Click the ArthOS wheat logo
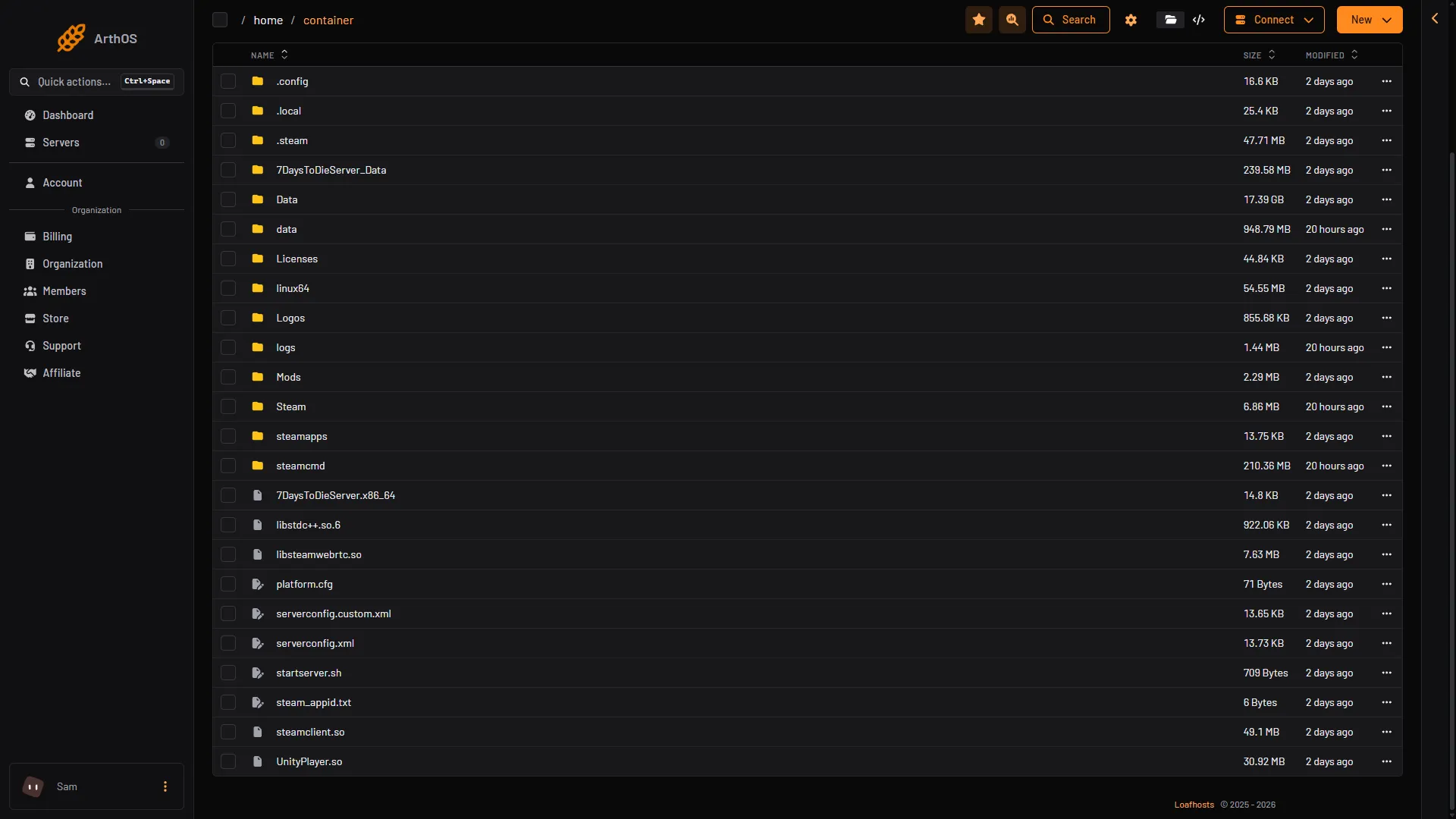The image size is (1456, 819). (x=71, y=38)
